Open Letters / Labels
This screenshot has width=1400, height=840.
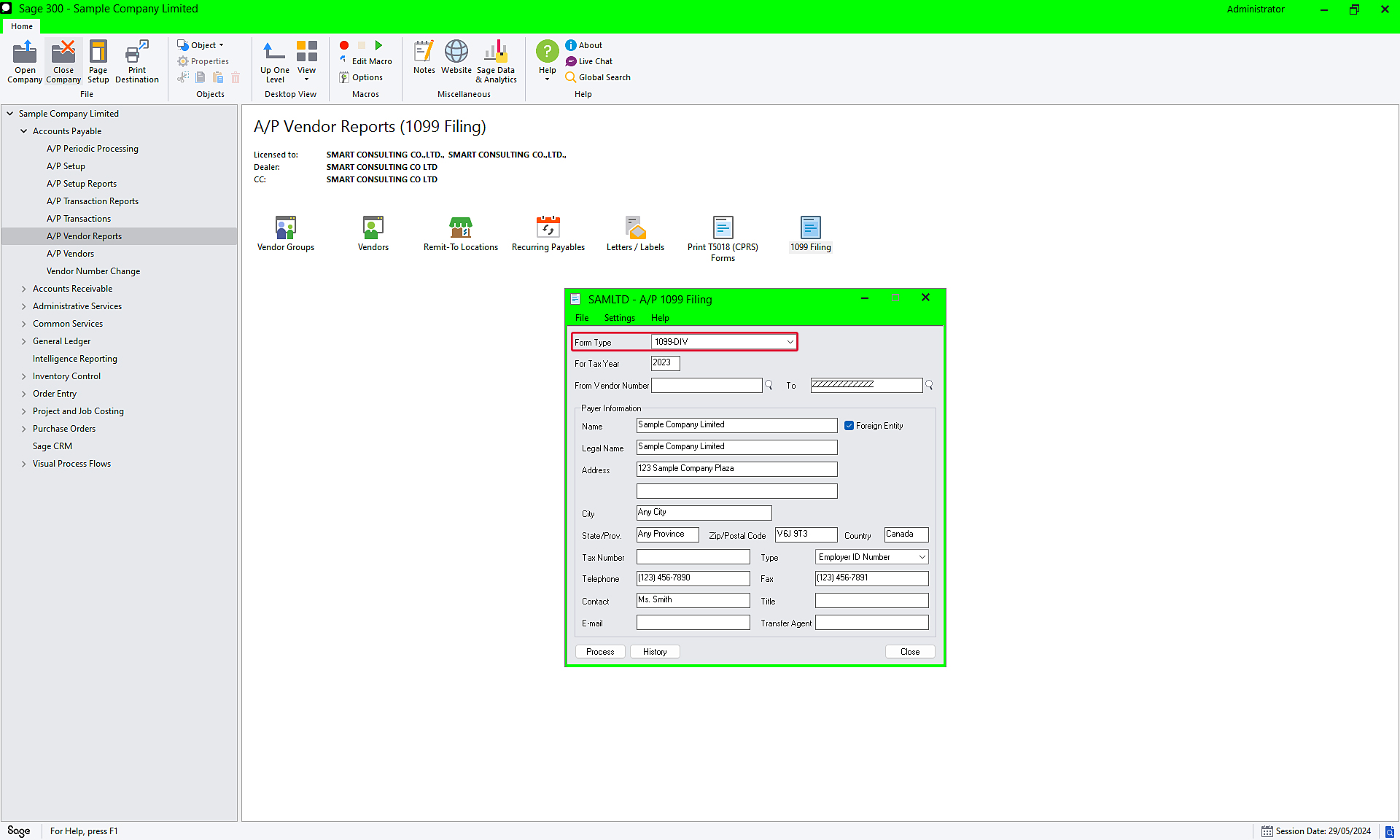(636, 234)
